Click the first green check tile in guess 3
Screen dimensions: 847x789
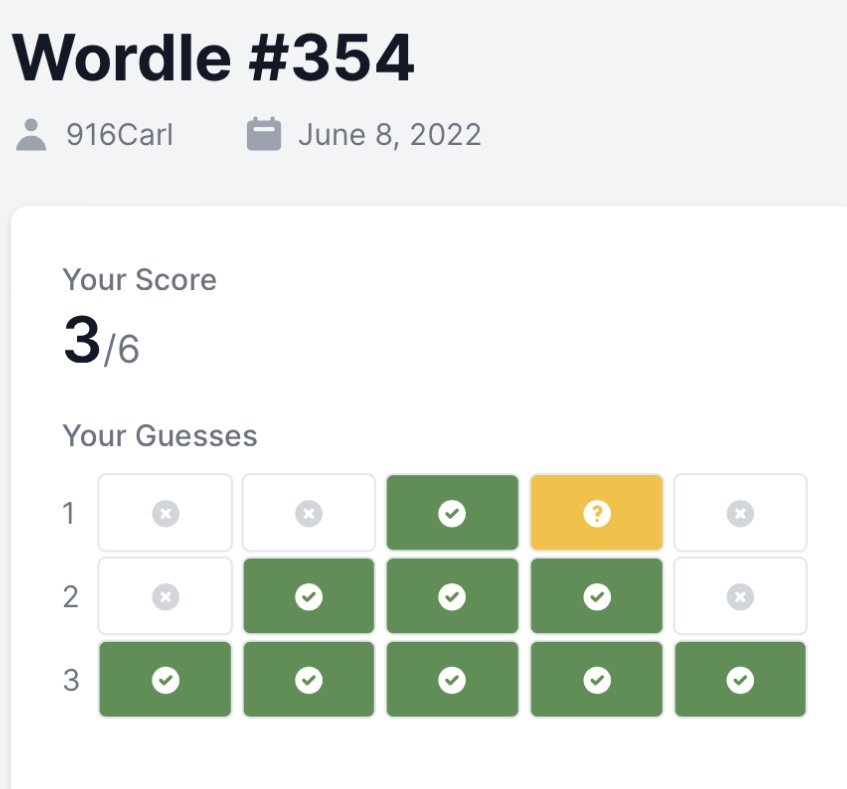[x=165, y=679]
